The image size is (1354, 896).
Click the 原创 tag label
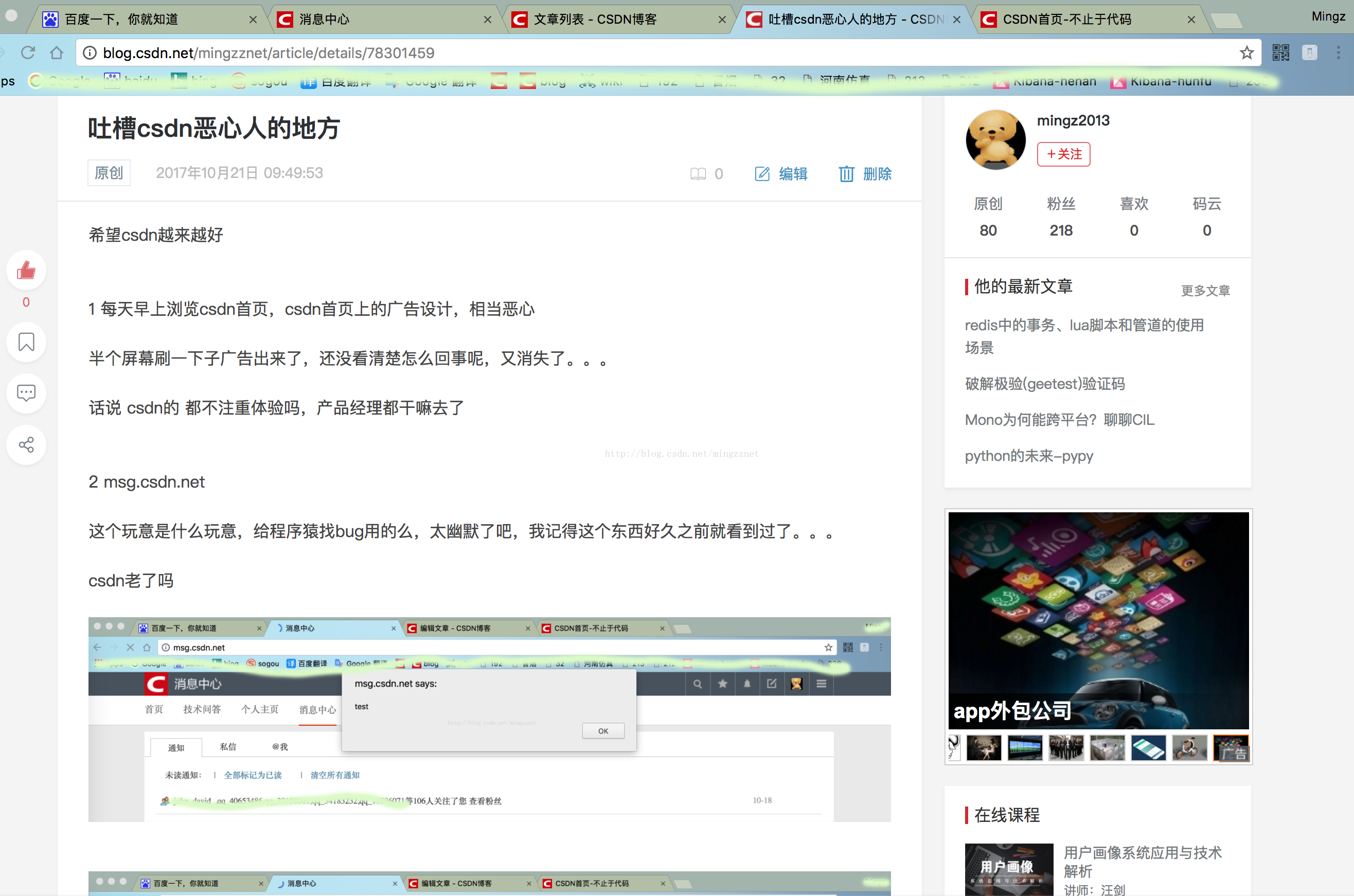click(x=109, y=173)
